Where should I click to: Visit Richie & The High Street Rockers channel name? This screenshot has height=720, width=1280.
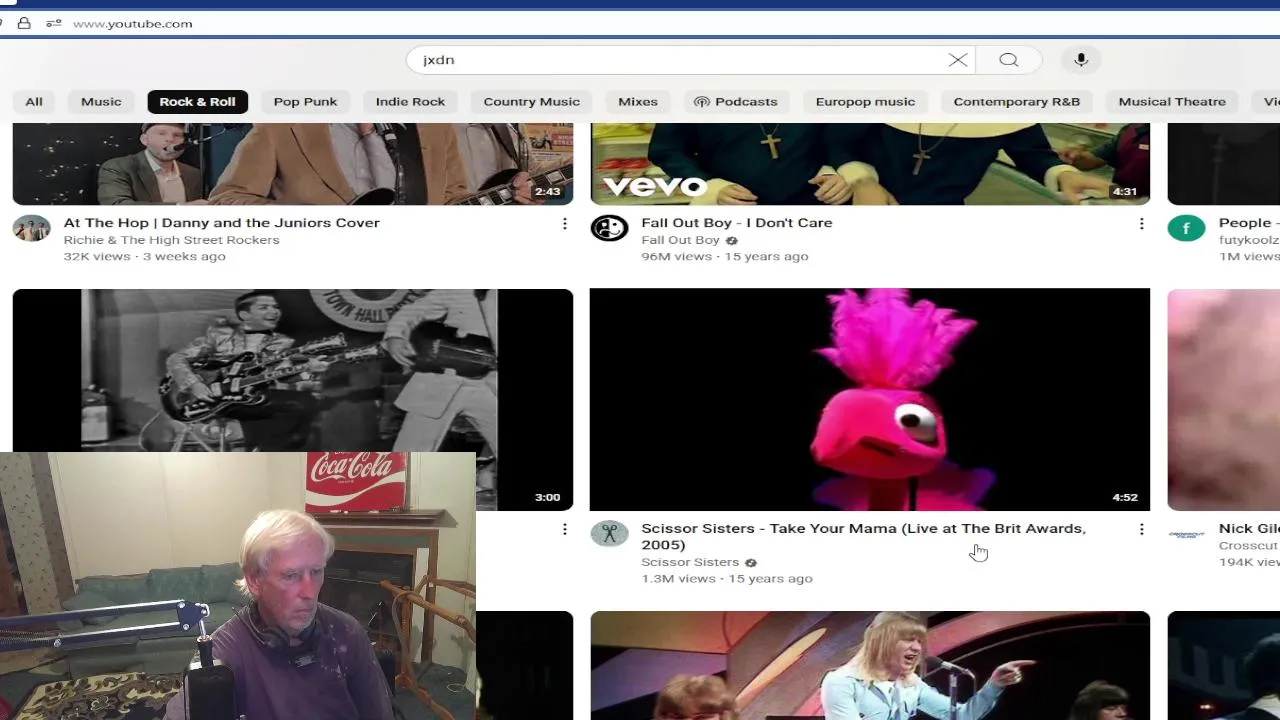pyautogui.click(x=171, y=240)
